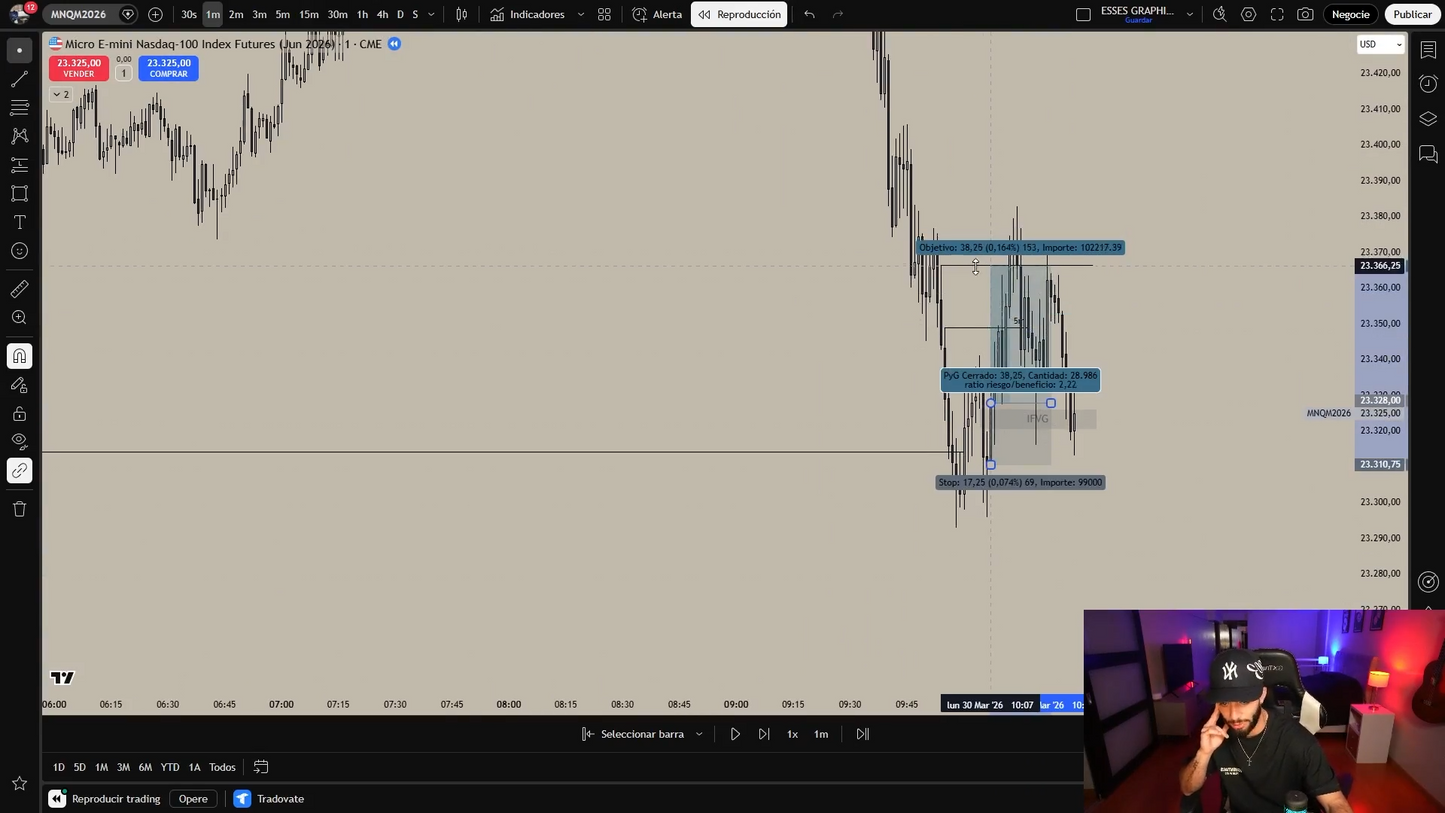Open the object tree layers panel
Viewport: 1445px width, 813px height.
click(1428, 119)
